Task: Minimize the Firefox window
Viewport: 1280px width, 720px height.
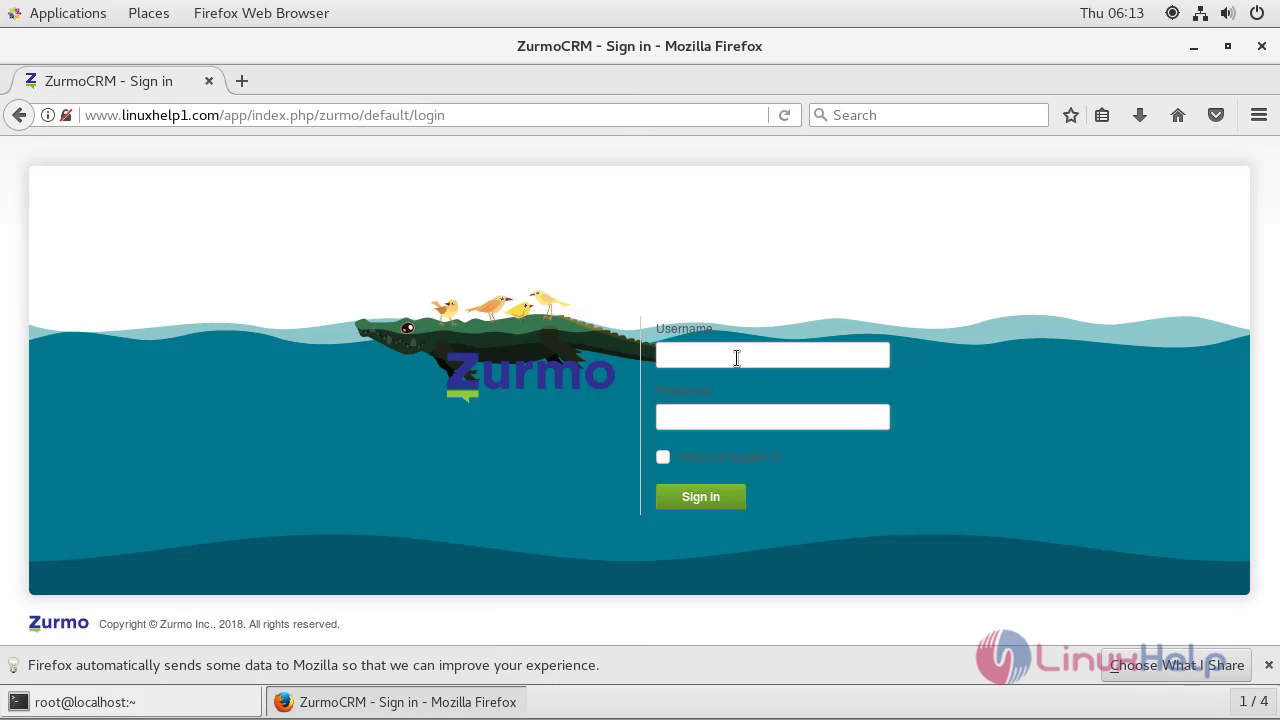Action: (1194, 47)
